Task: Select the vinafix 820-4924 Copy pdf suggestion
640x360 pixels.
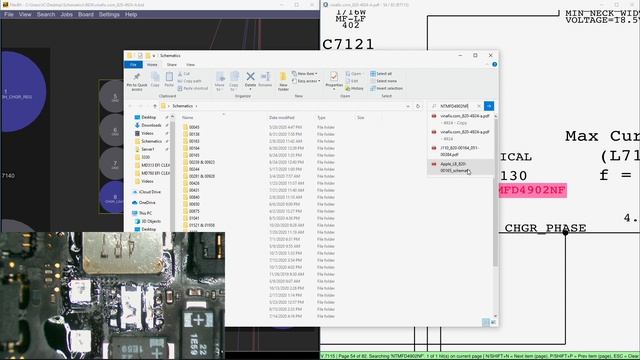Action: pos(460,119)
